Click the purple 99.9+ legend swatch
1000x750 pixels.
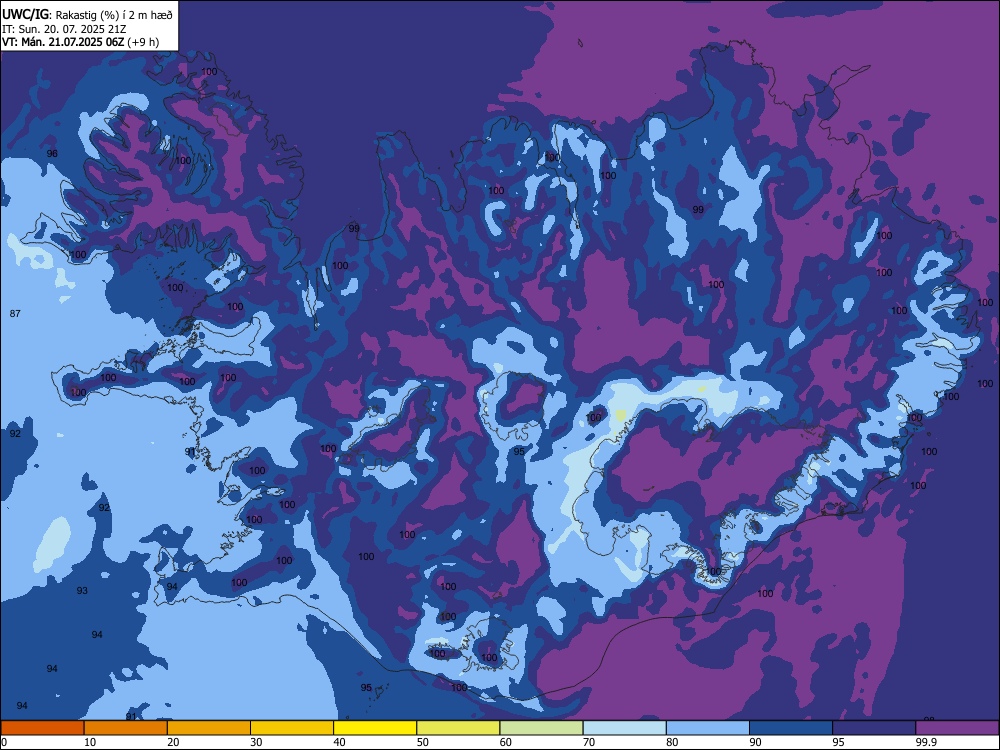tap(957, 728)
